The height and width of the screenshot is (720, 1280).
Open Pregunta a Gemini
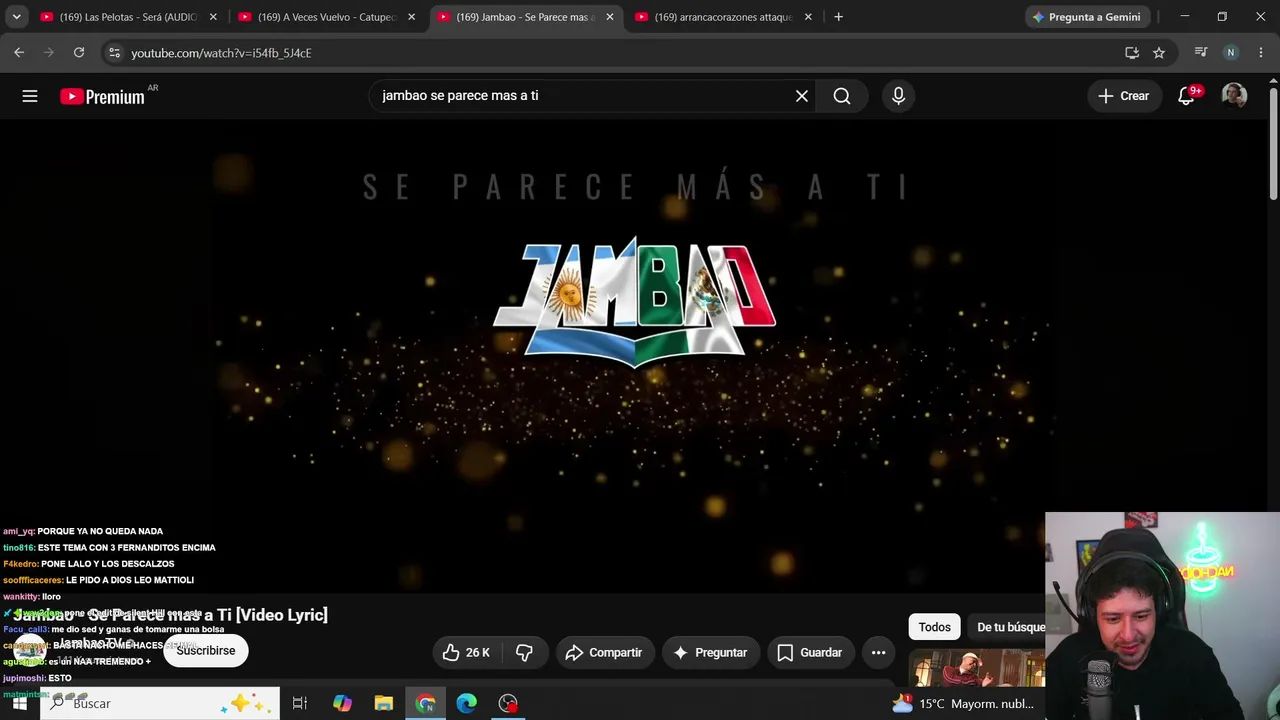point(1086,17)
